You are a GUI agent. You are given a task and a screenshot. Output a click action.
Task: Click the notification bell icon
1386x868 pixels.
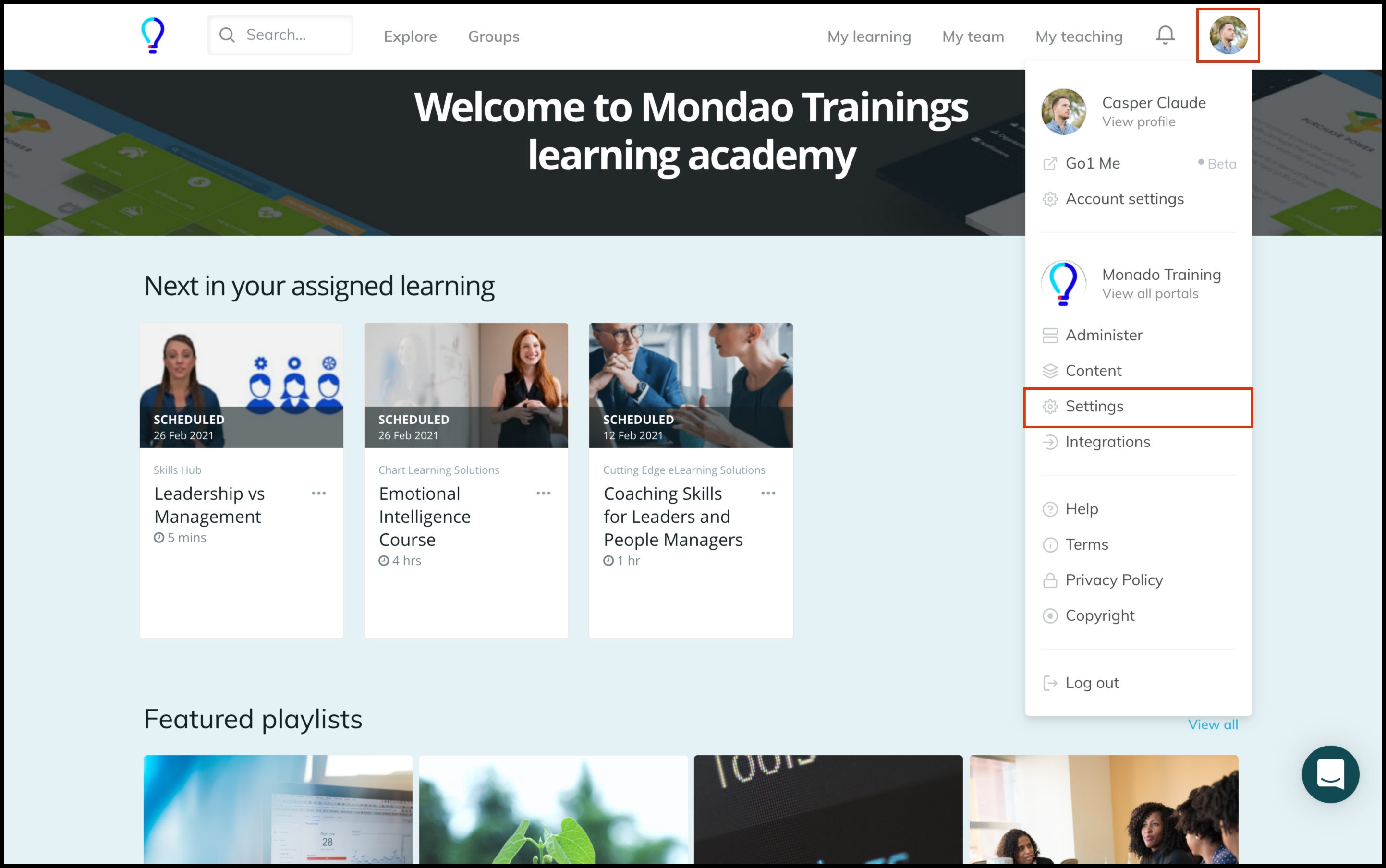click(x=1165, y=36)
